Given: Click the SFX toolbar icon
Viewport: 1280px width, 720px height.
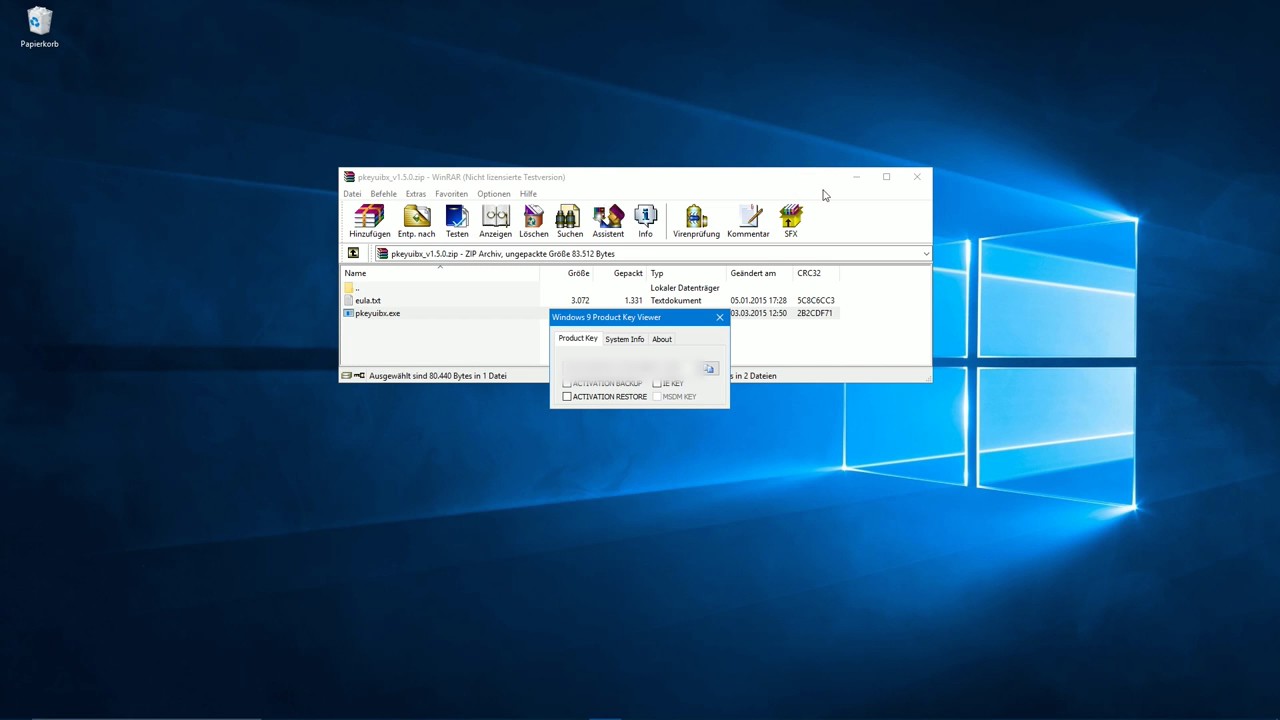Looking at the screenshot, I should pyautogui.click(x=791, y=222).
